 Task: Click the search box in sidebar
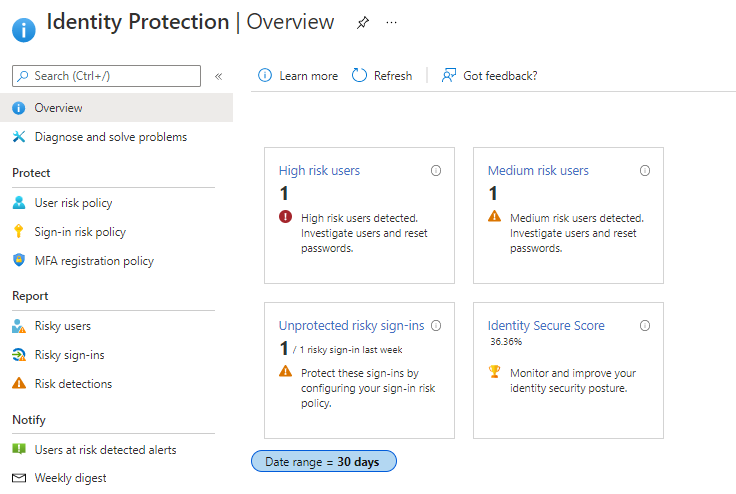[x=106, y=76]
